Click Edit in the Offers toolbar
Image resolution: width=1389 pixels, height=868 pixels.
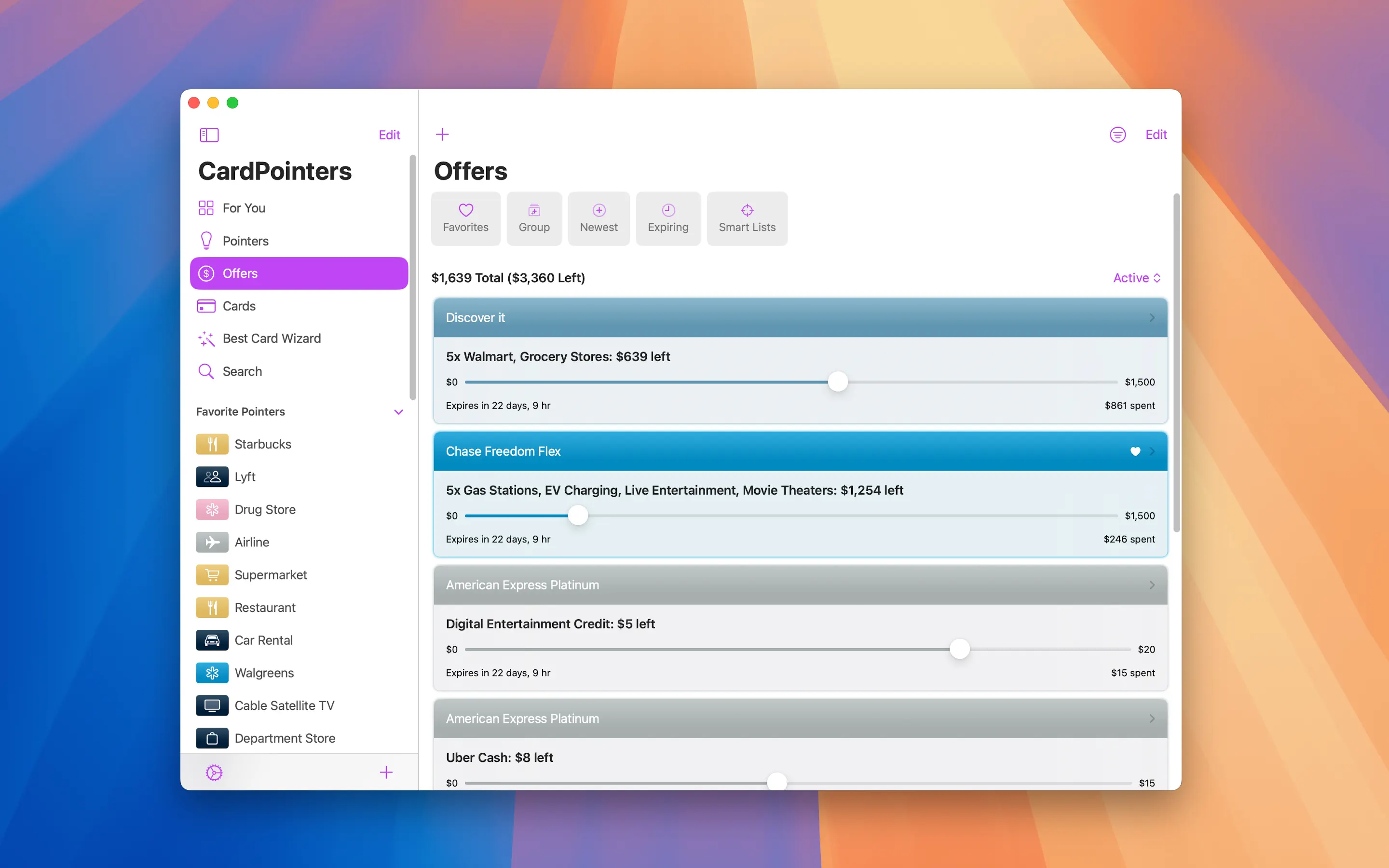1156,135
